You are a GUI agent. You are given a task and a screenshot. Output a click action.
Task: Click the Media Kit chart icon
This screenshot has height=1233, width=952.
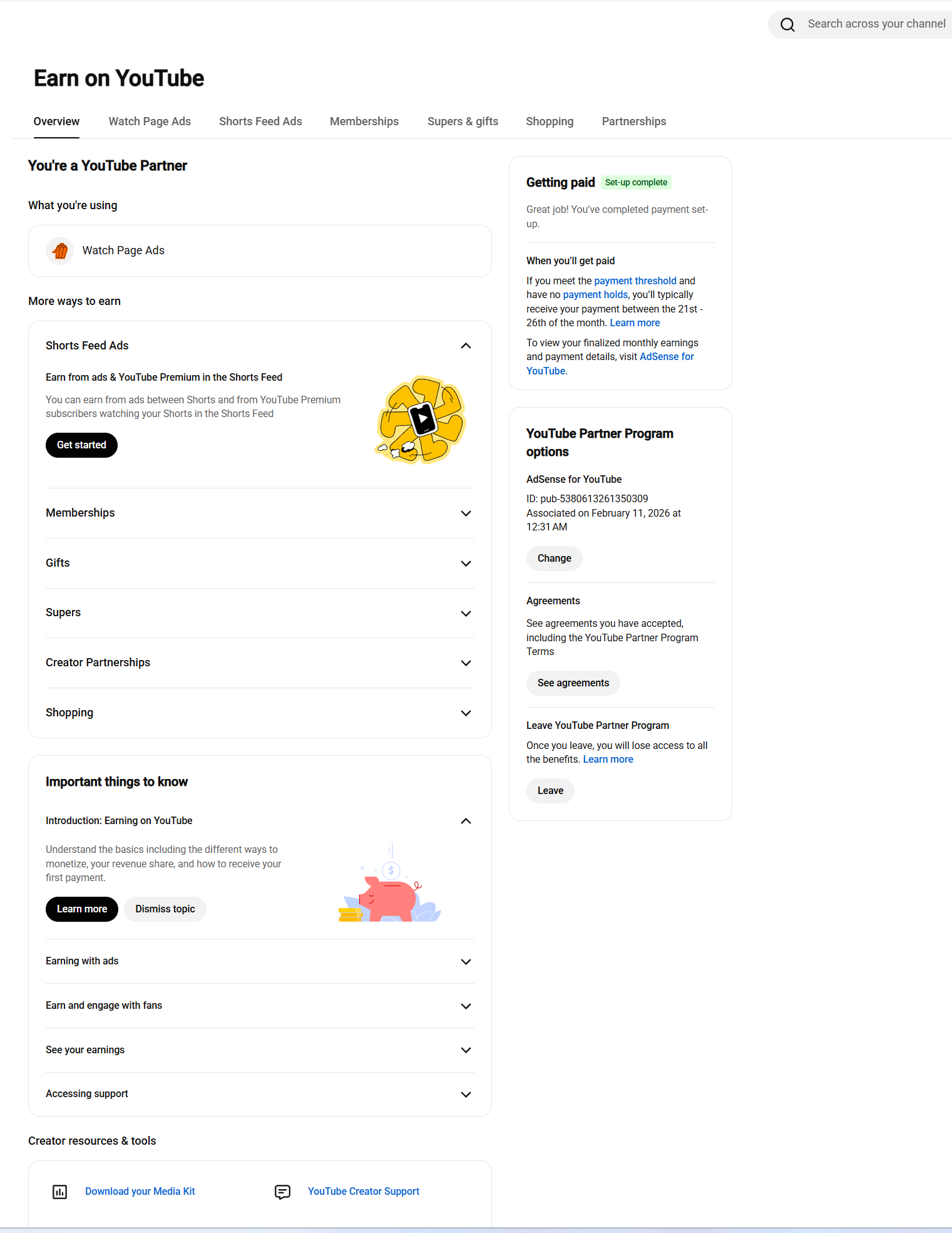pos(60,1192)
